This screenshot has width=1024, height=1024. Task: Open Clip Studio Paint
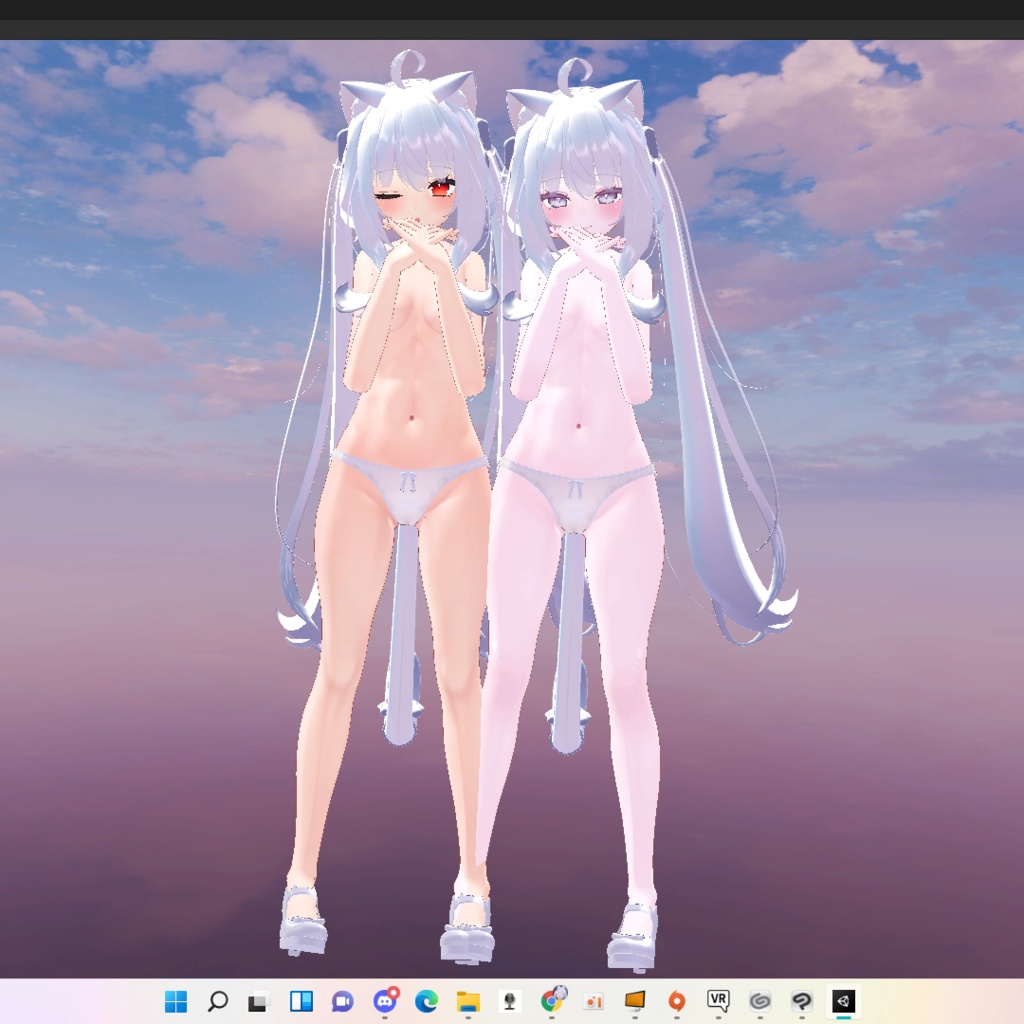(802, 1001)
